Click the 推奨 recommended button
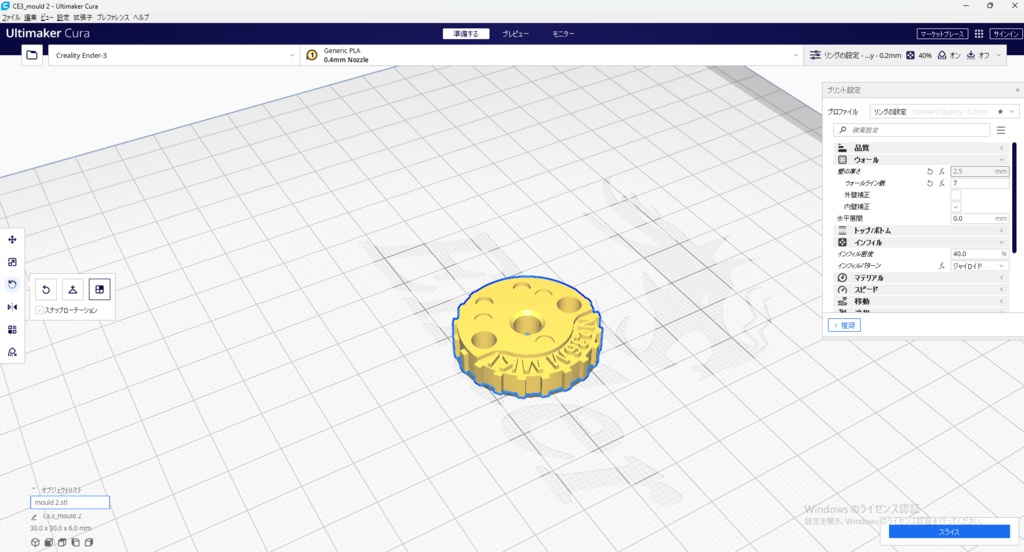The image size is (1024, 552). (x=844, y=325)
